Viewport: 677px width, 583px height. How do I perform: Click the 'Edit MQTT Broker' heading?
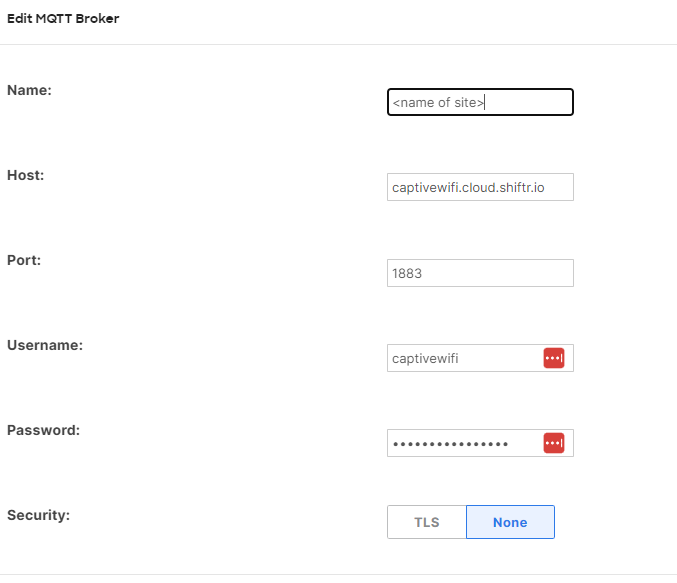click(63, 19)
